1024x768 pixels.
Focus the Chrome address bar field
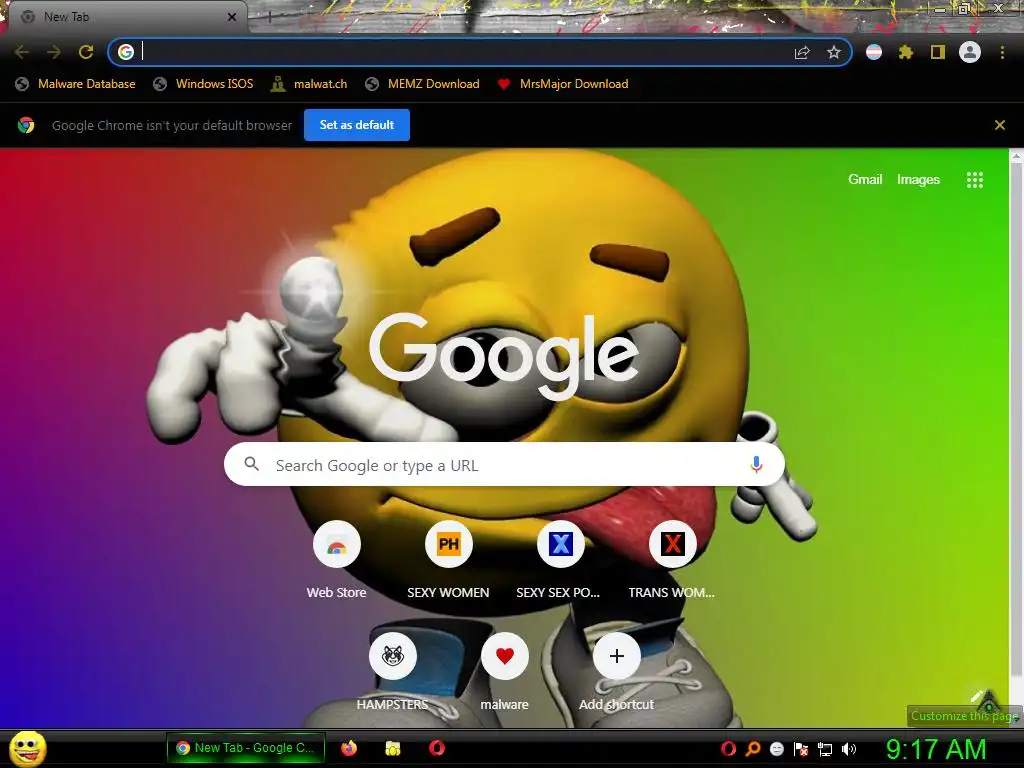pos(480,52)
